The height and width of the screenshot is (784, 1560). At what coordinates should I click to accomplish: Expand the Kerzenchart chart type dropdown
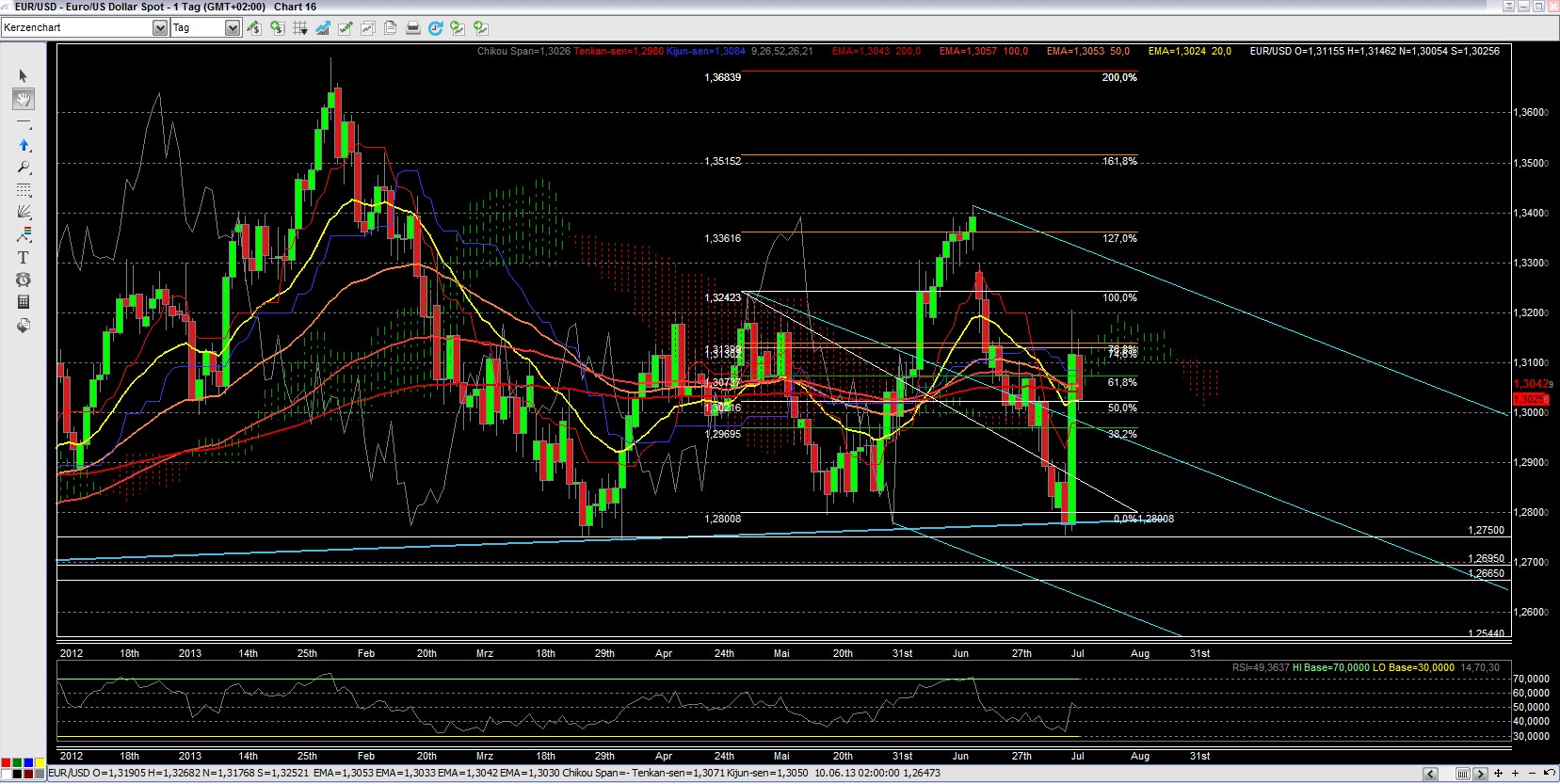coord(159,28)
